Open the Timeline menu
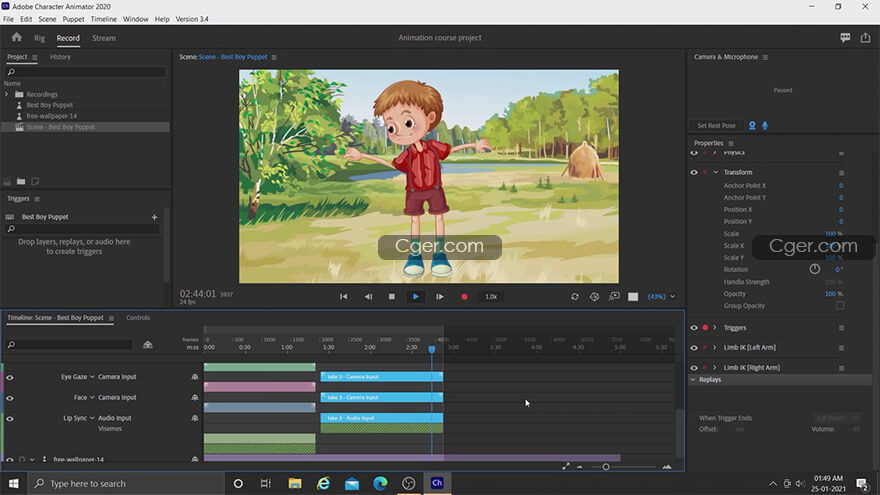The width and height of the screenshot is (880, 495). pos(104,19)
